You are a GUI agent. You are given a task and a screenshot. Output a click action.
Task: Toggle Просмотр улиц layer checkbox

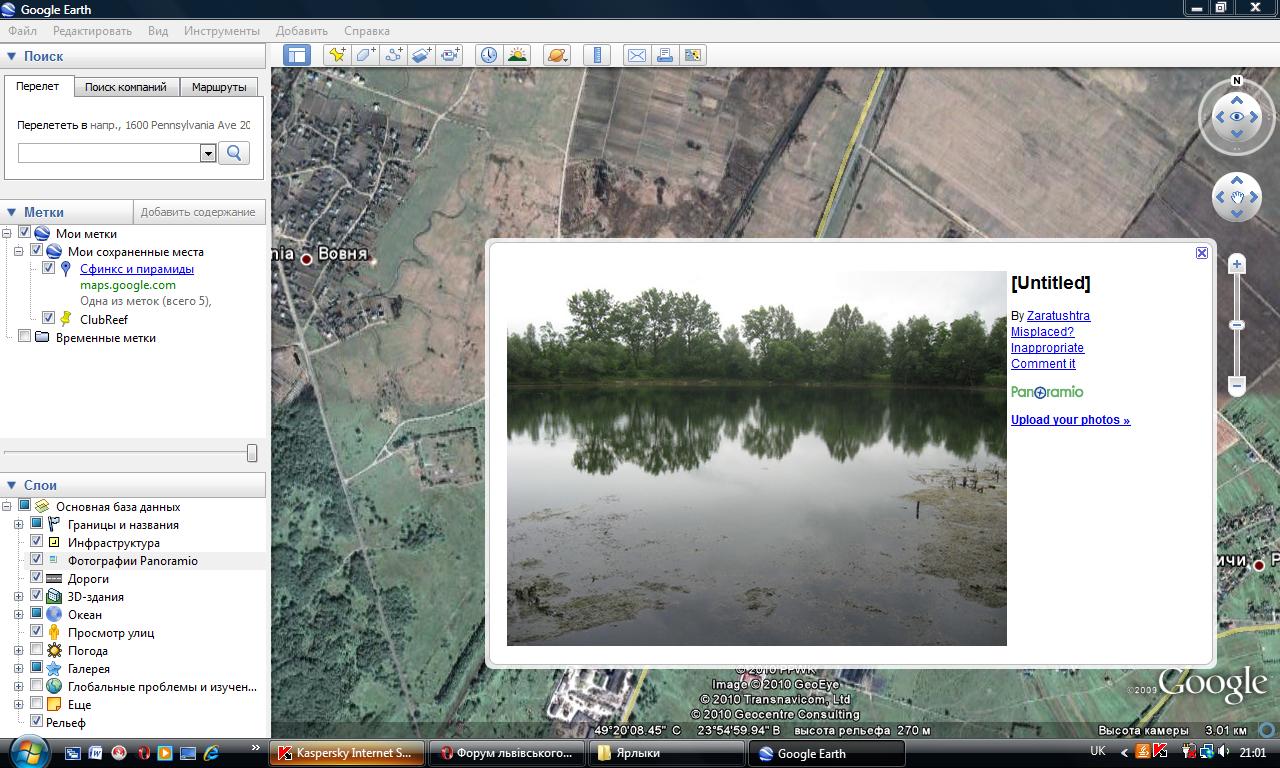tap(37, 632)
